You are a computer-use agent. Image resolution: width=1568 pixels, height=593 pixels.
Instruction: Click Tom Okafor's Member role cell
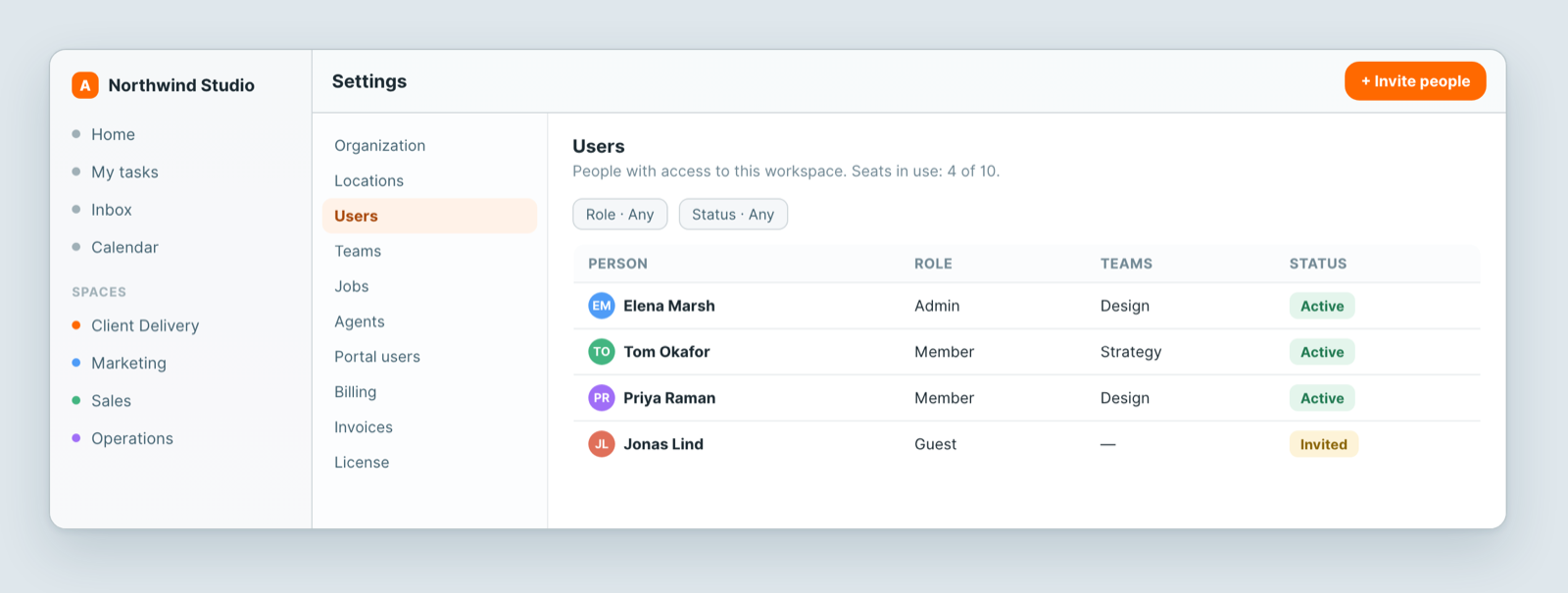pos(944,352)
